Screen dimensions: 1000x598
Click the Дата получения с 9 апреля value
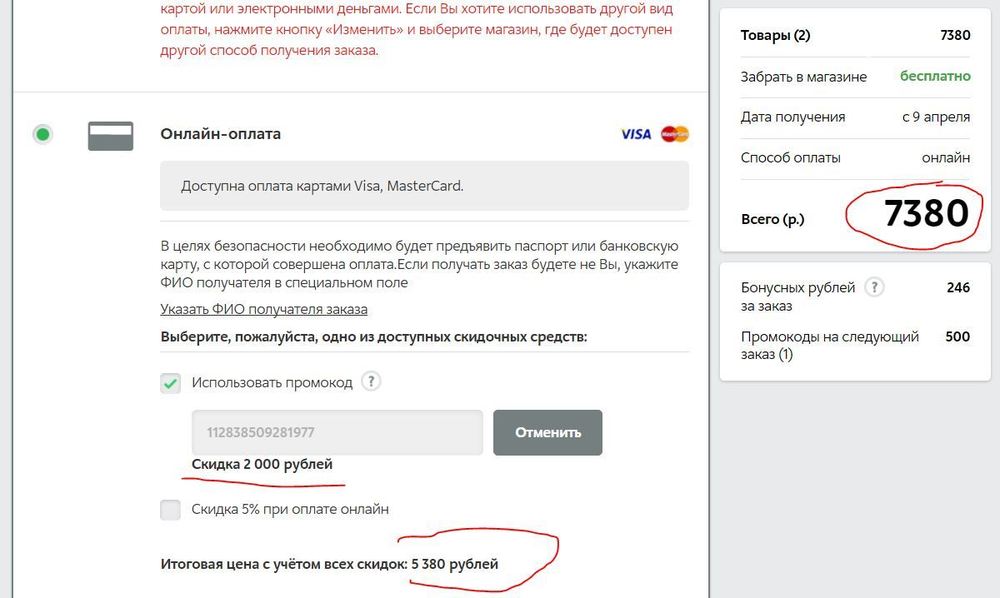coord(936,117)
